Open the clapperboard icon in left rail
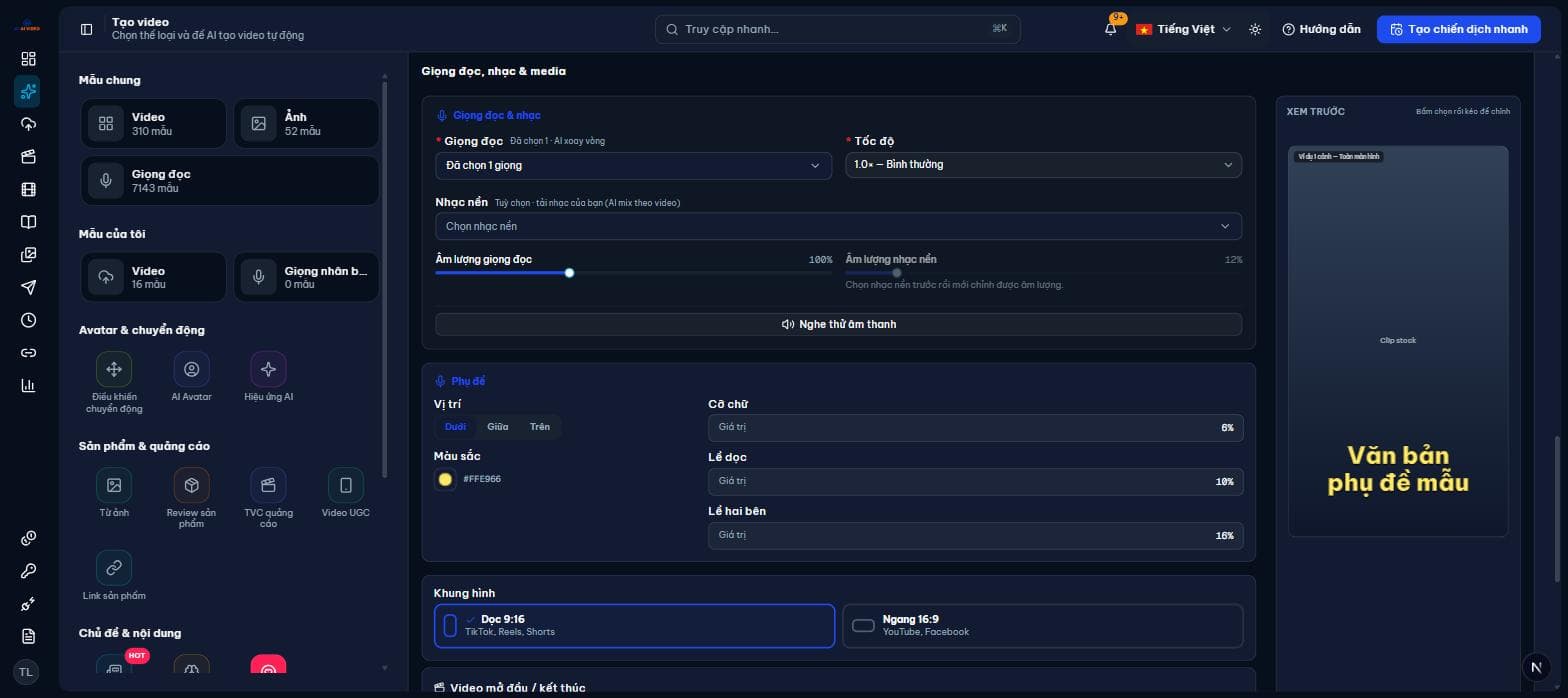This screenshot has height=698, width=1568. pyautogui.click(x=28, y=157)
